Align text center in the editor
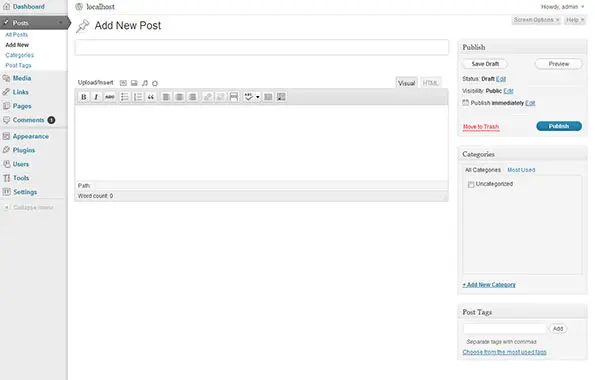Image resolution: width=595 pixels, height=380 pixels. pos(179,97)
